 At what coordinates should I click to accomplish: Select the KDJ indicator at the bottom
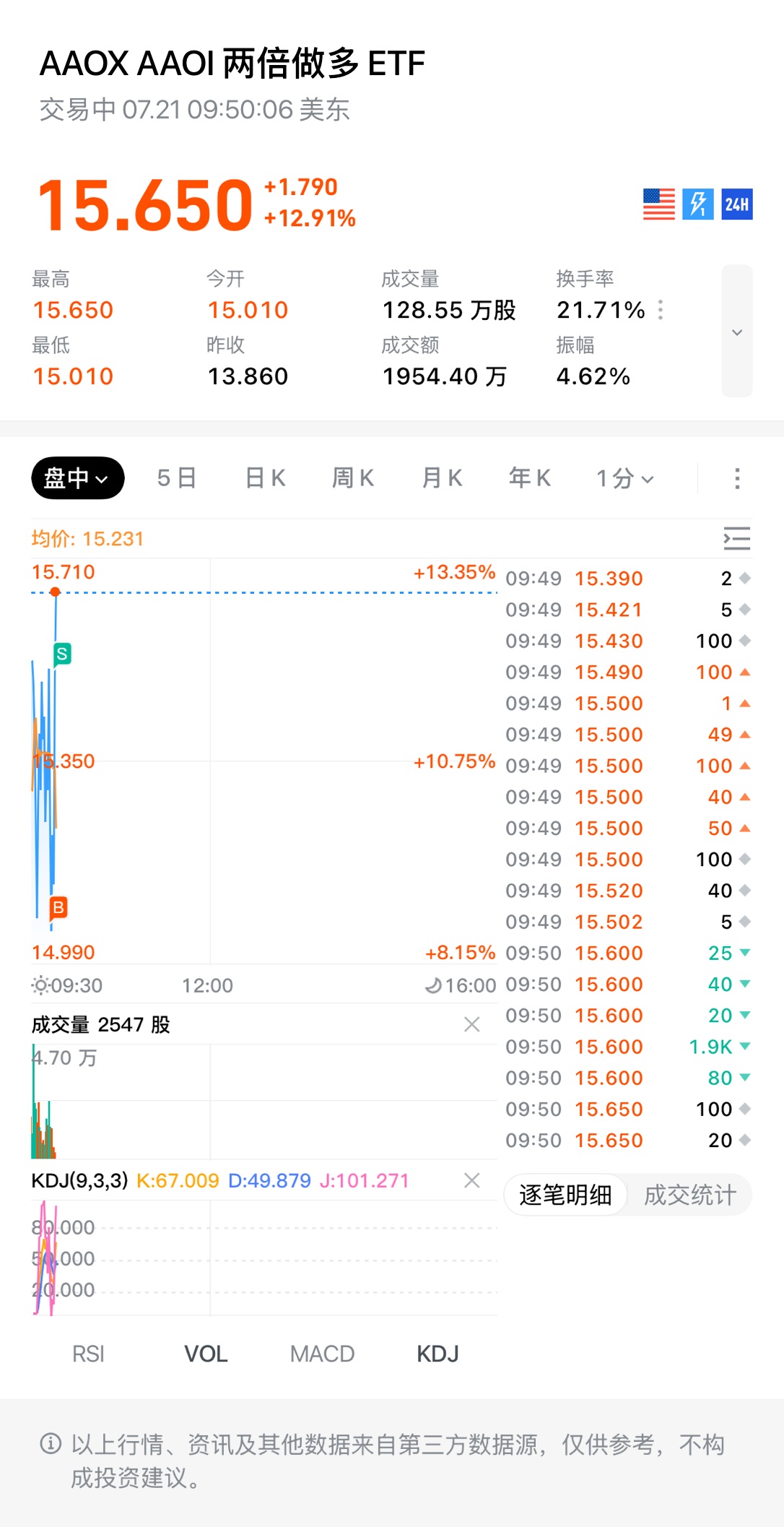[x=437, y=1354]
